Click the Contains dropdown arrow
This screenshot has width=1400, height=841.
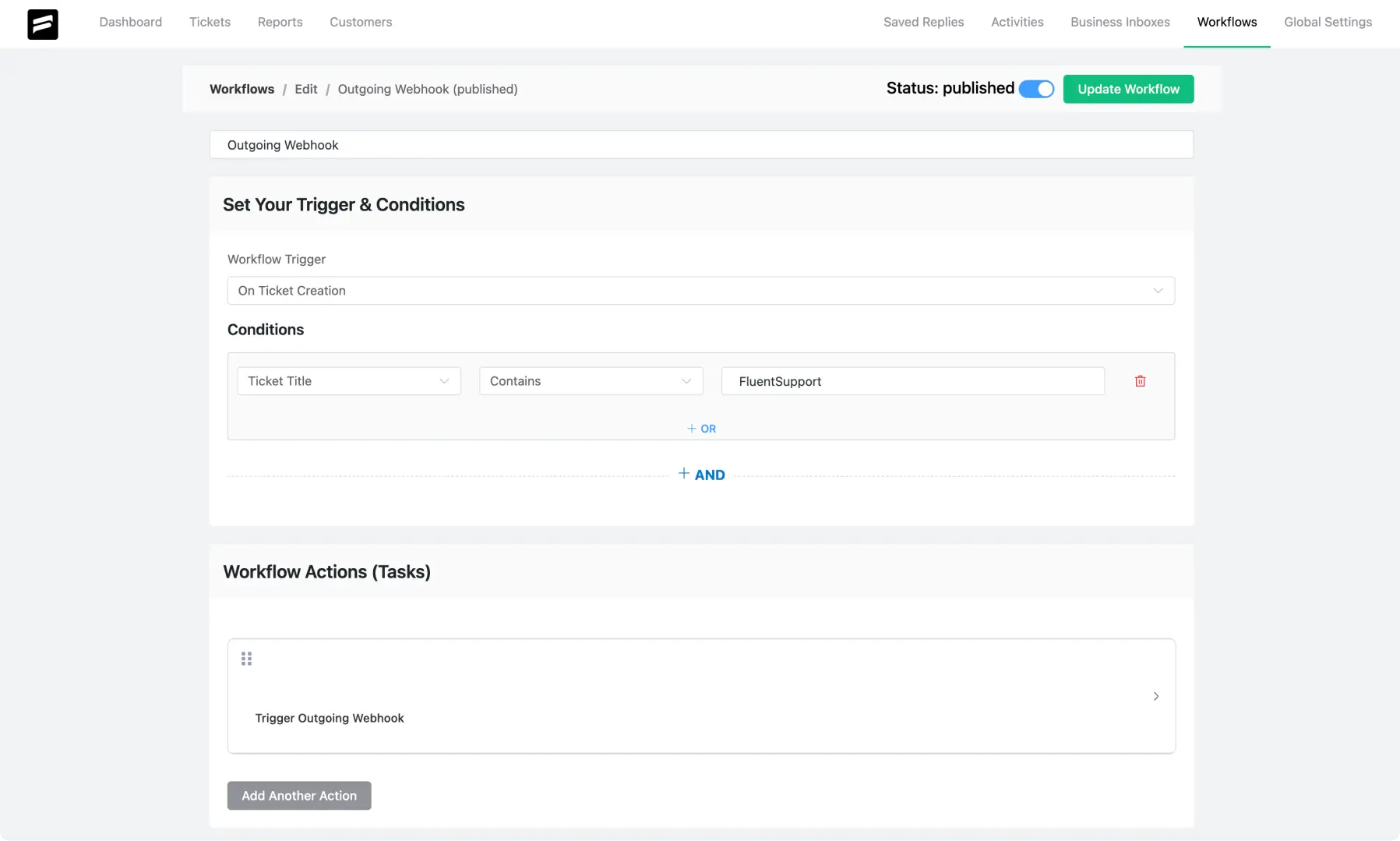point(686,381)
